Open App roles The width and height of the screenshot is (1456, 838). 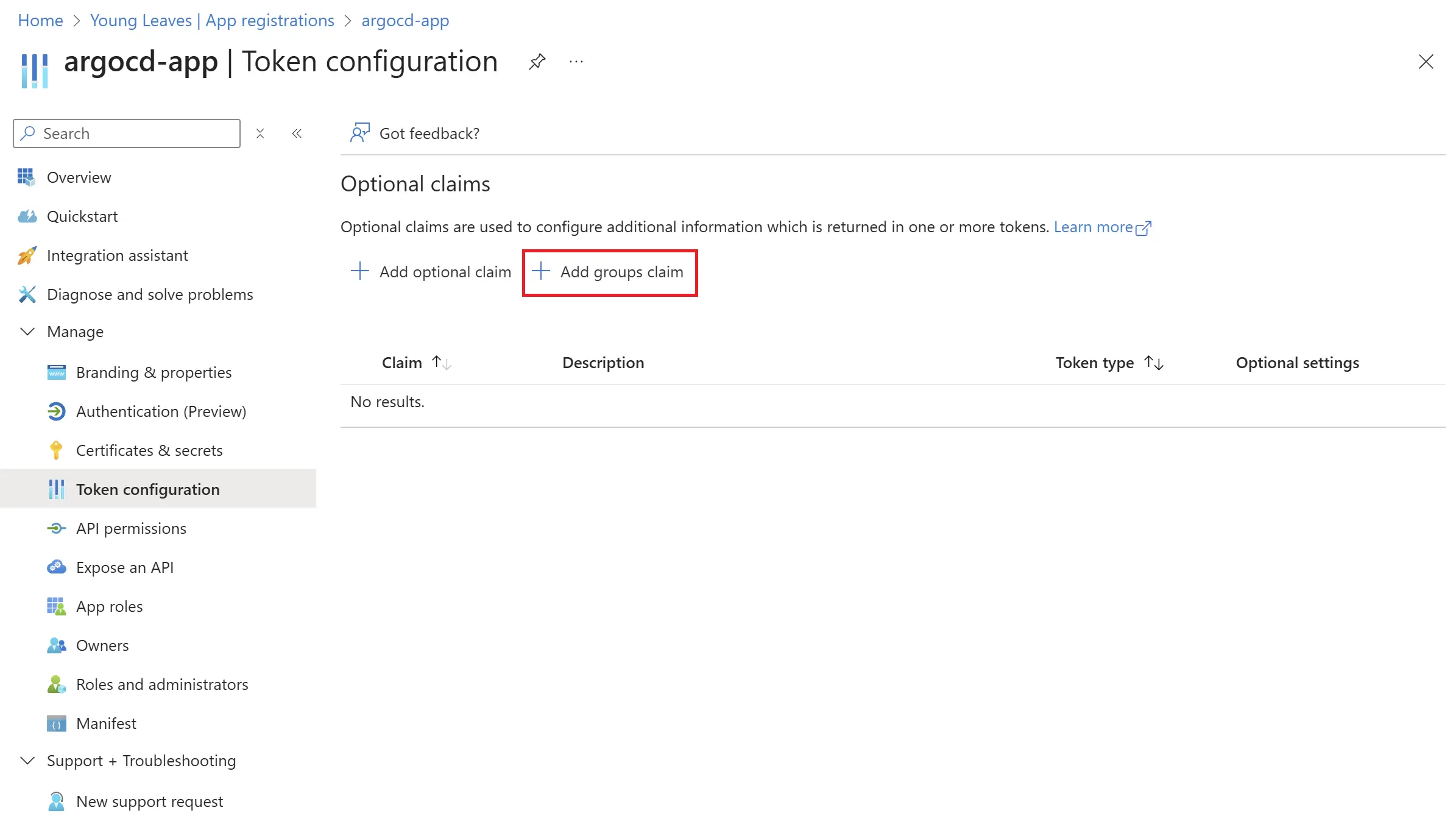(110, 606)
